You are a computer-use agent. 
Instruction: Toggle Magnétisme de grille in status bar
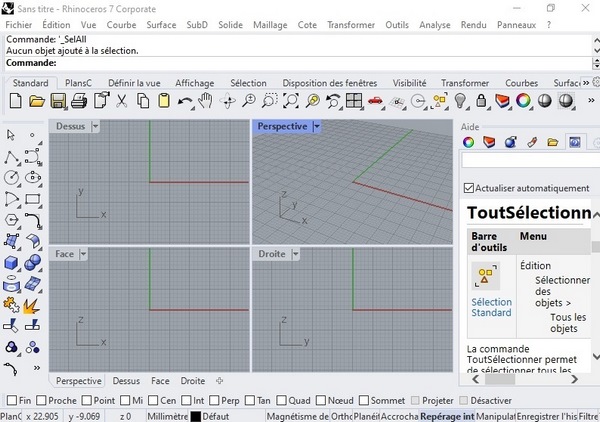(x=297, y=416)
